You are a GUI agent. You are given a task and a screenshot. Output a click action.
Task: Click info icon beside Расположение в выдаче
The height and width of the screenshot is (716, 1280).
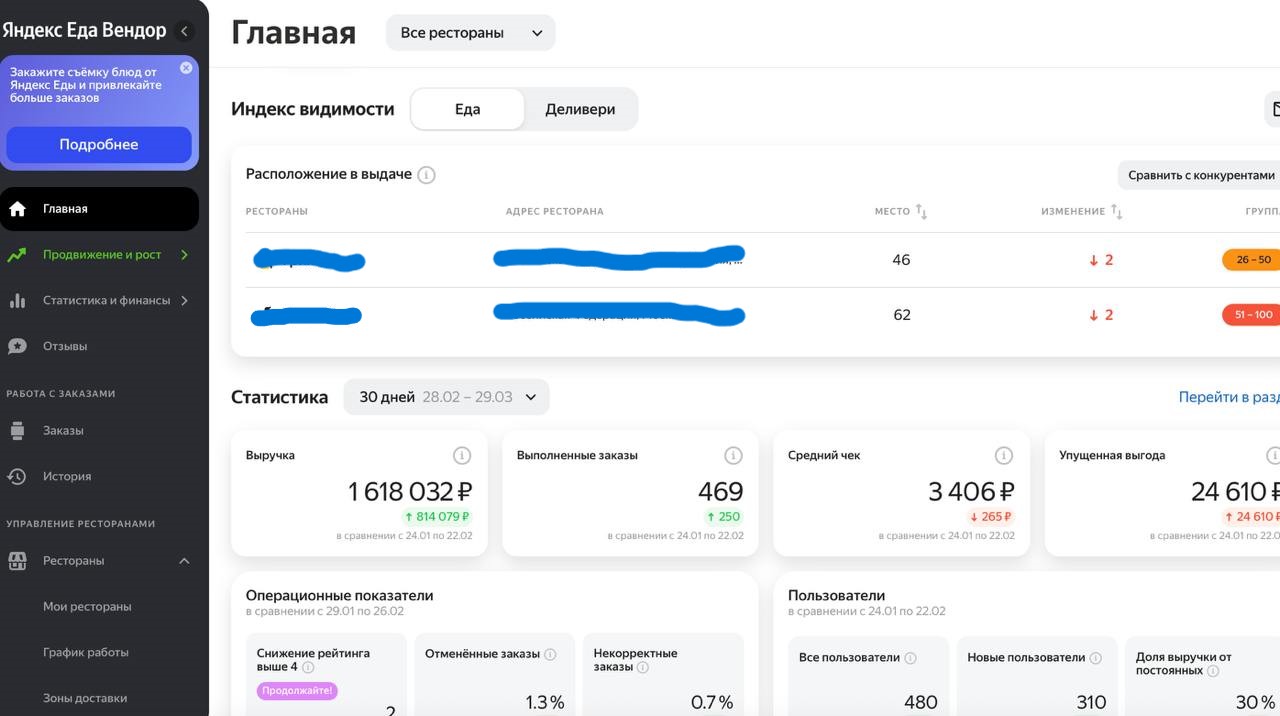click(x=426, y=175)
